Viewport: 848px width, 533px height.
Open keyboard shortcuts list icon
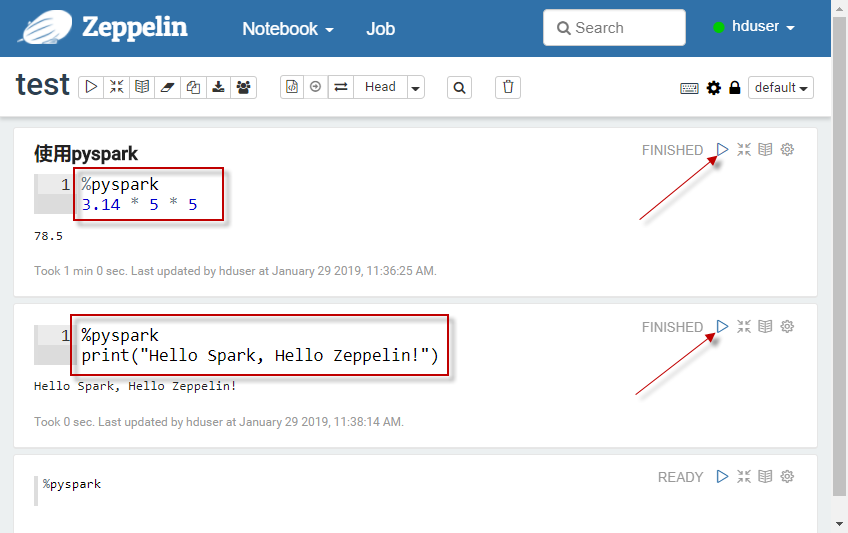tap(689, 88)
